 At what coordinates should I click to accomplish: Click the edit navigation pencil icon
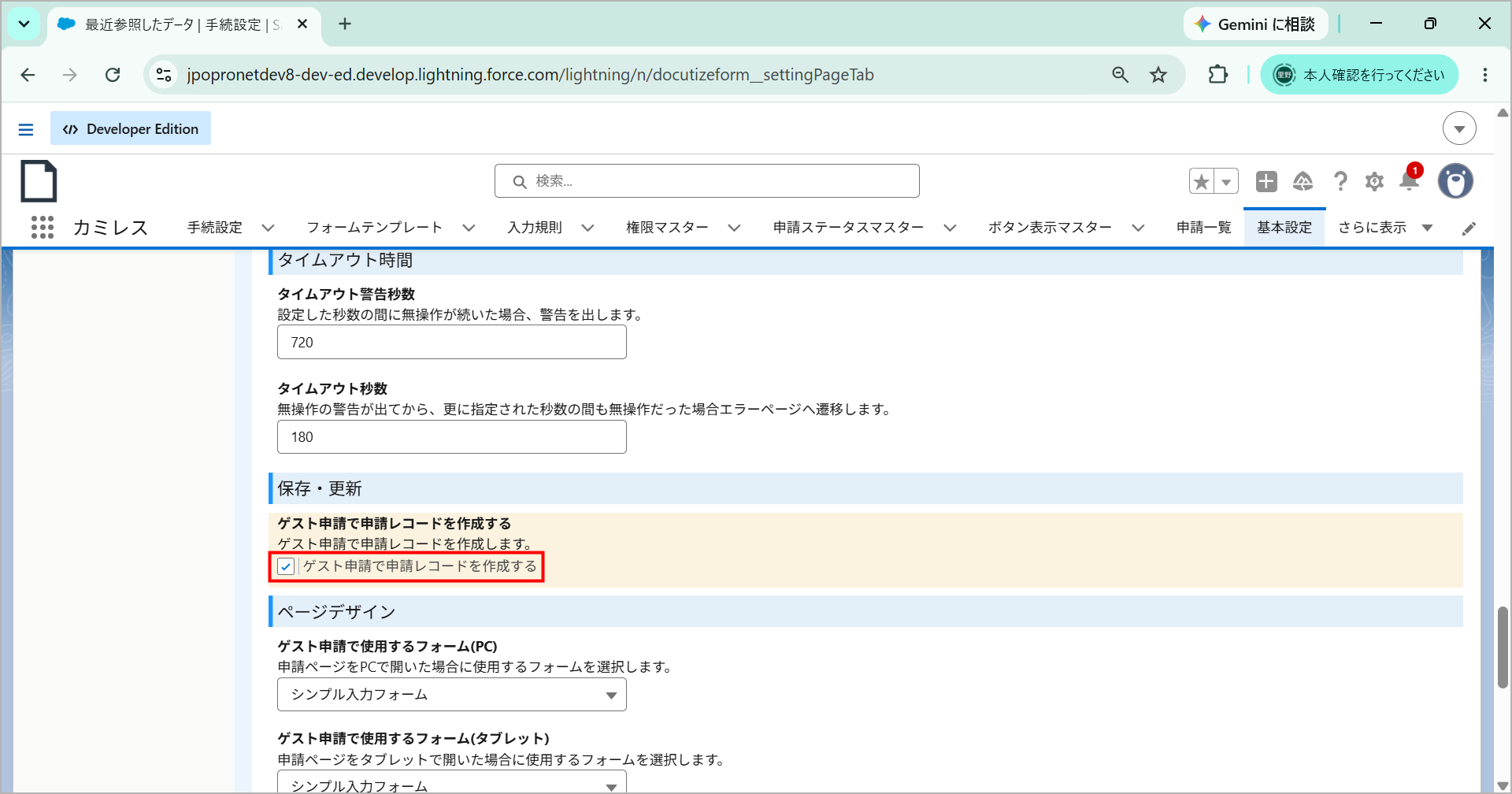click(1469, 228)
